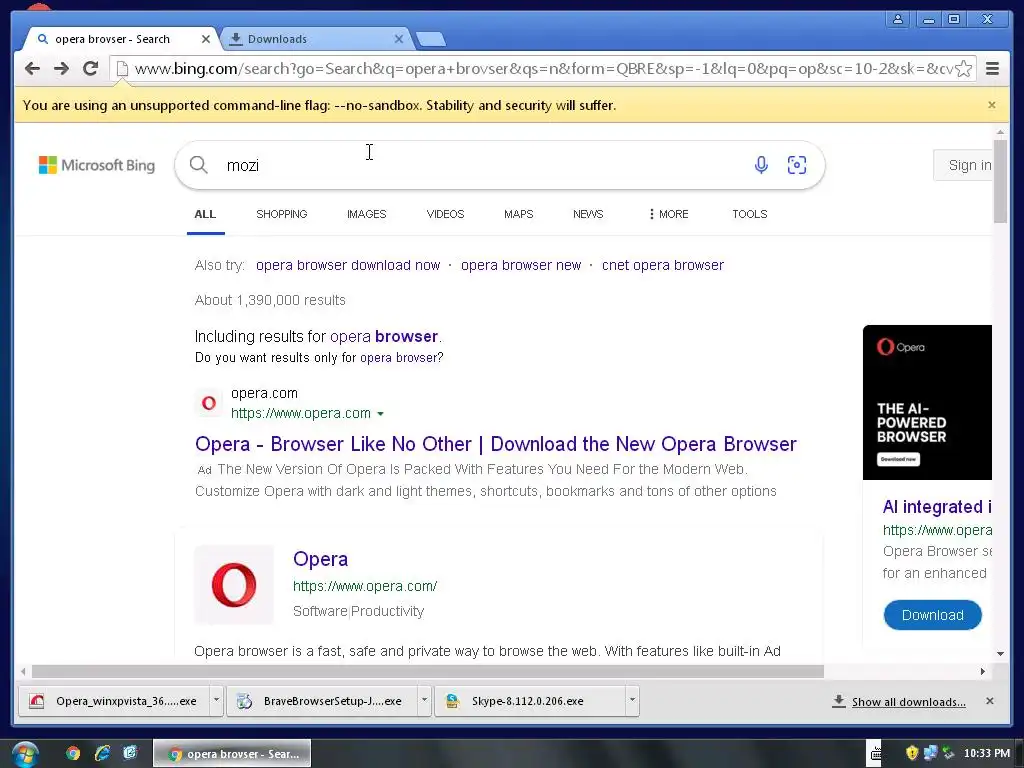Click the blue Download button in sidebar

click(x=933, y=615)
